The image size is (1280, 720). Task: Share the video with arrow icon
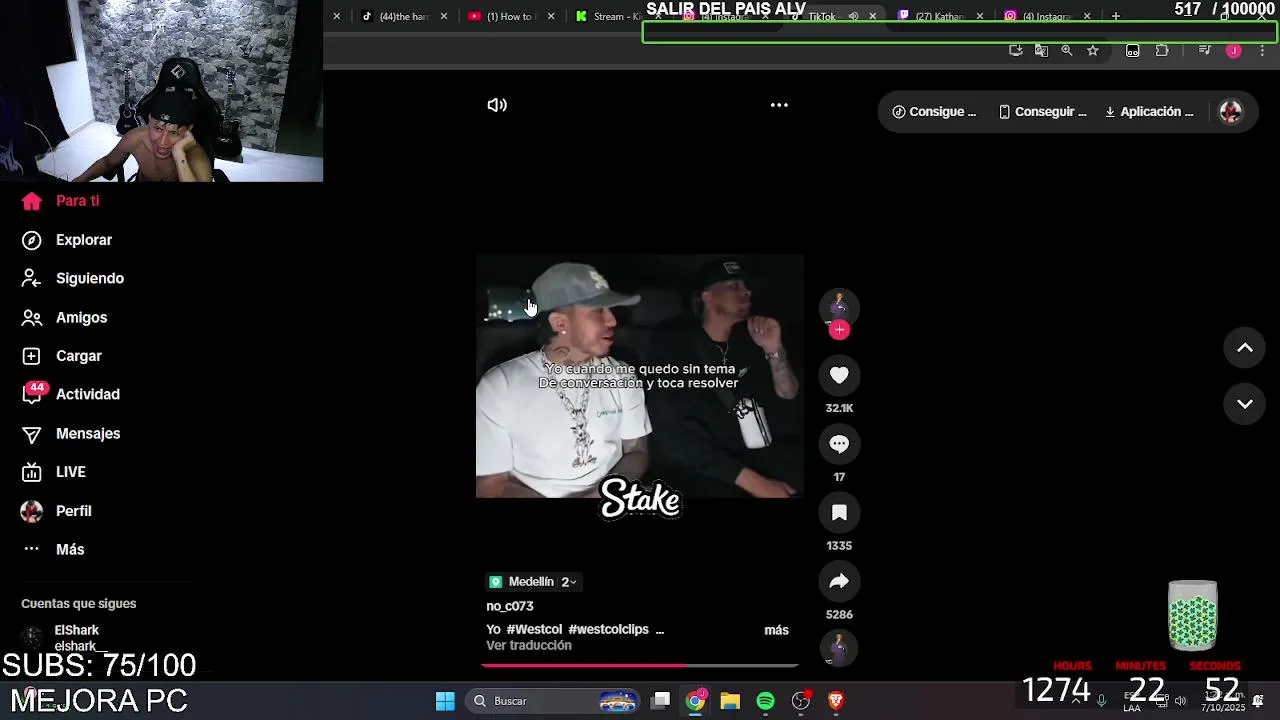(839, 581)
